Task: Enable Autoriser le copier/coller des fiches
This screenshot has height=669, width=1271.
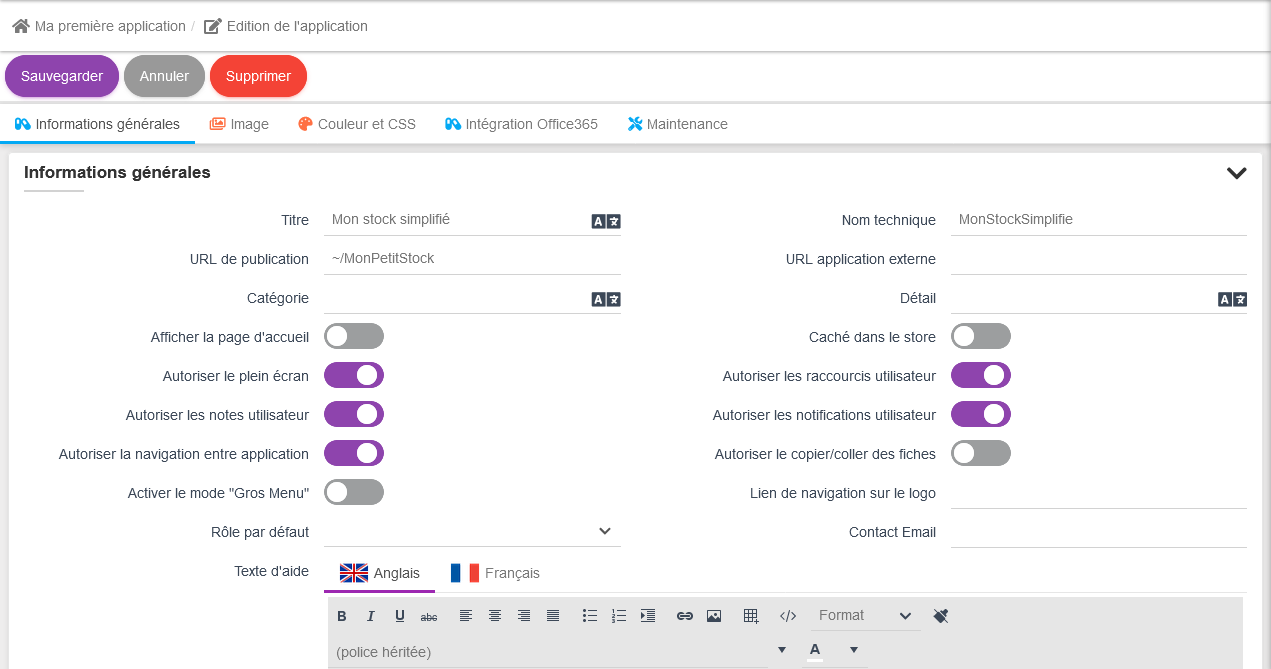Action: click(x=980, y=453)
